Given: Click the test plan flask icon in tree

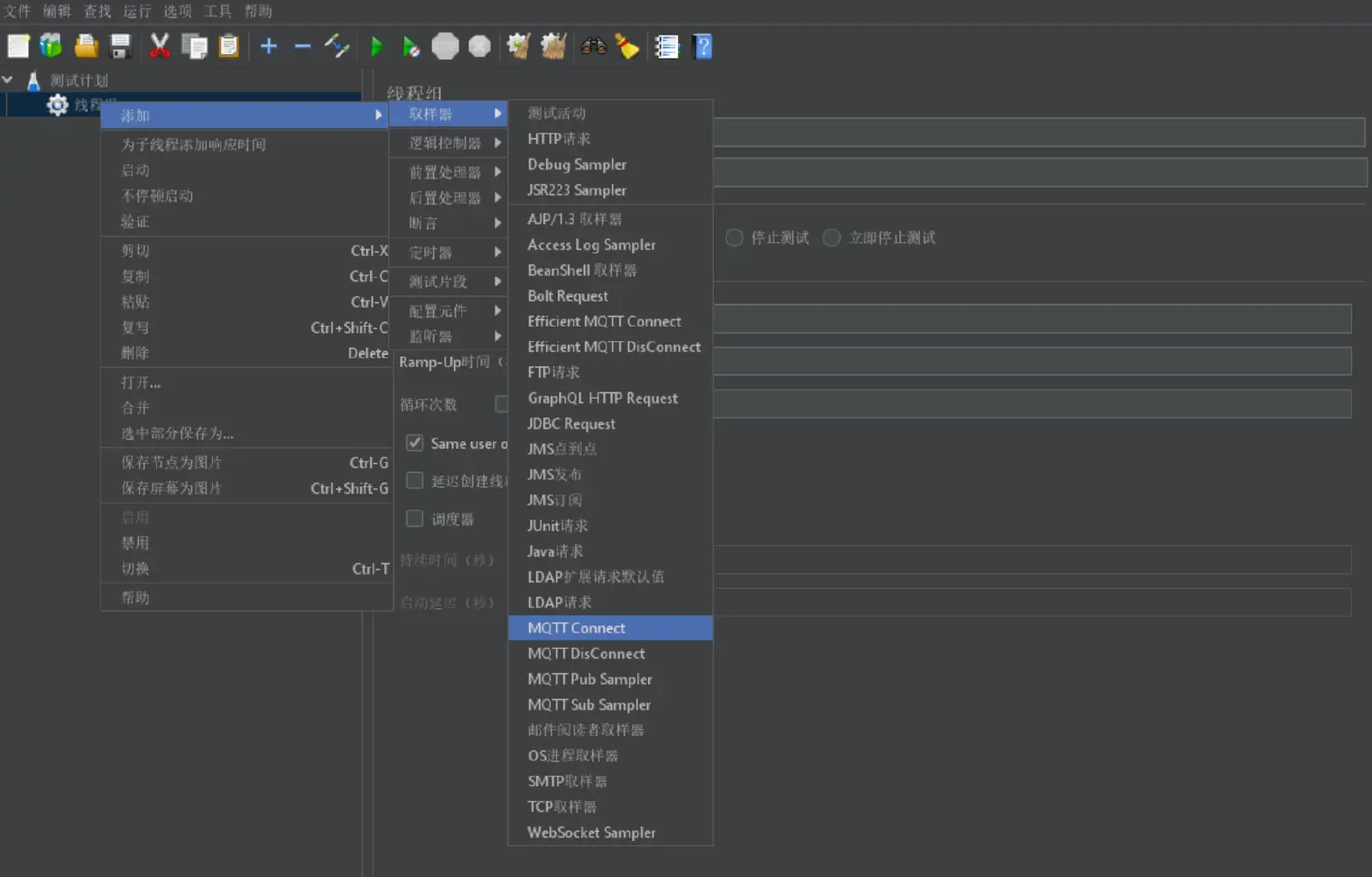Looking at the screenshot, I should [33, 80].
